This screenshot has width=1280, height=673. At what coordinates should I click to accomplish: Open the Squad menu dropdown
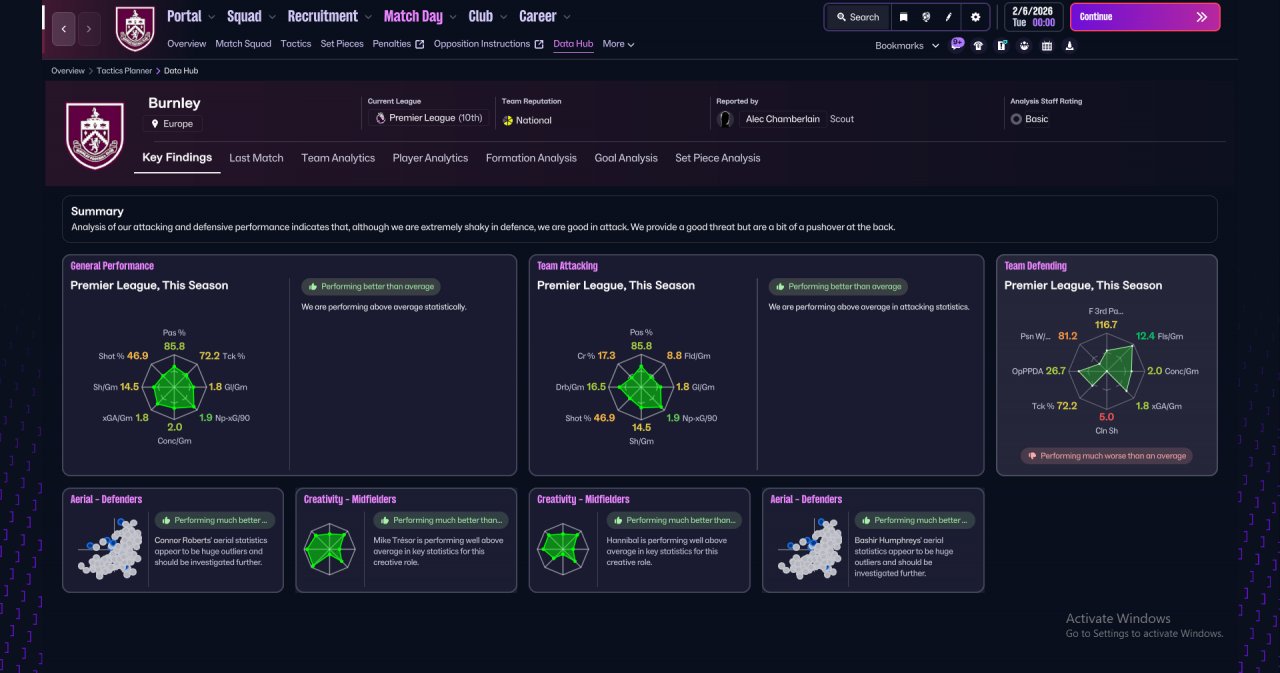(x=250, y=16)
